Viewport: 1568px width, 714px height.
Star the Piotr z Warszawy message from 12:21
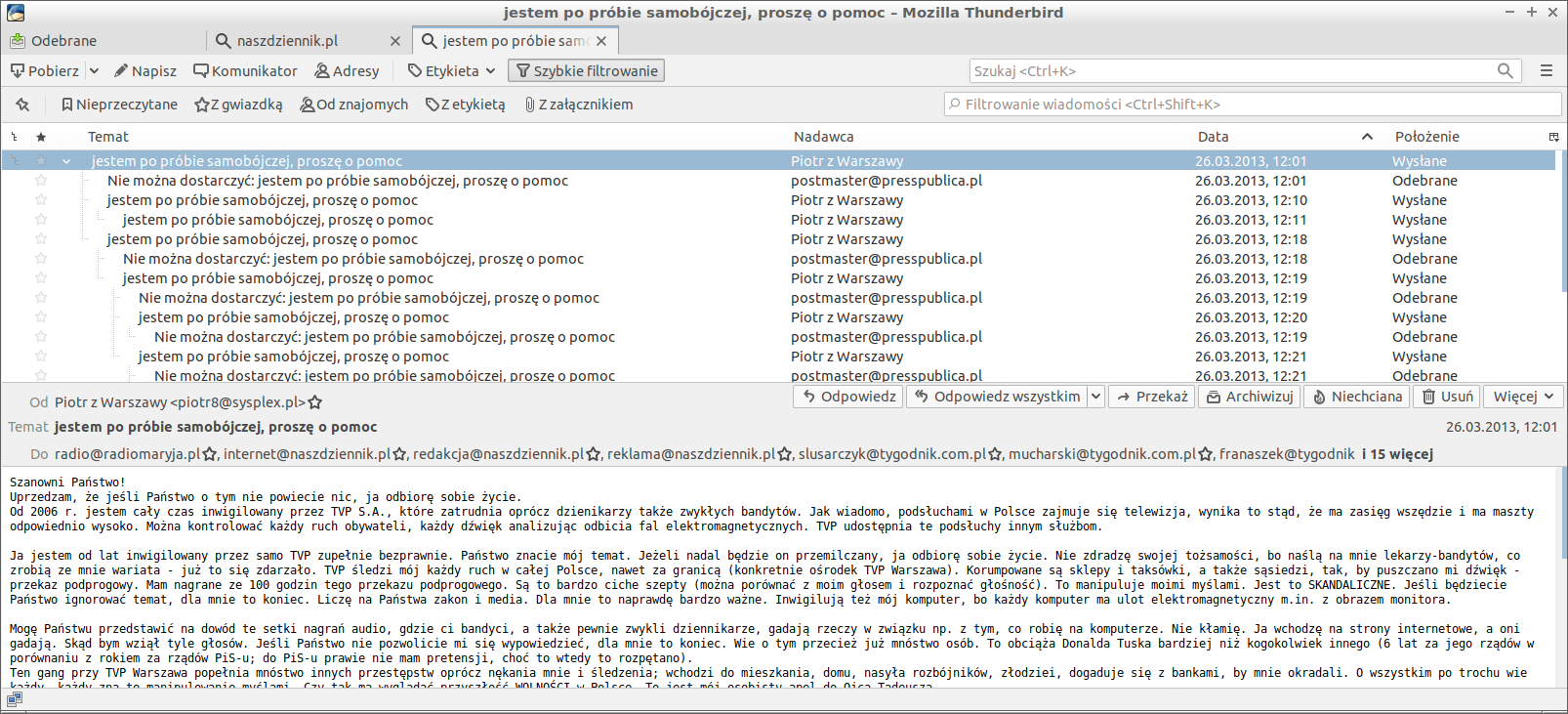pos(41,357)
